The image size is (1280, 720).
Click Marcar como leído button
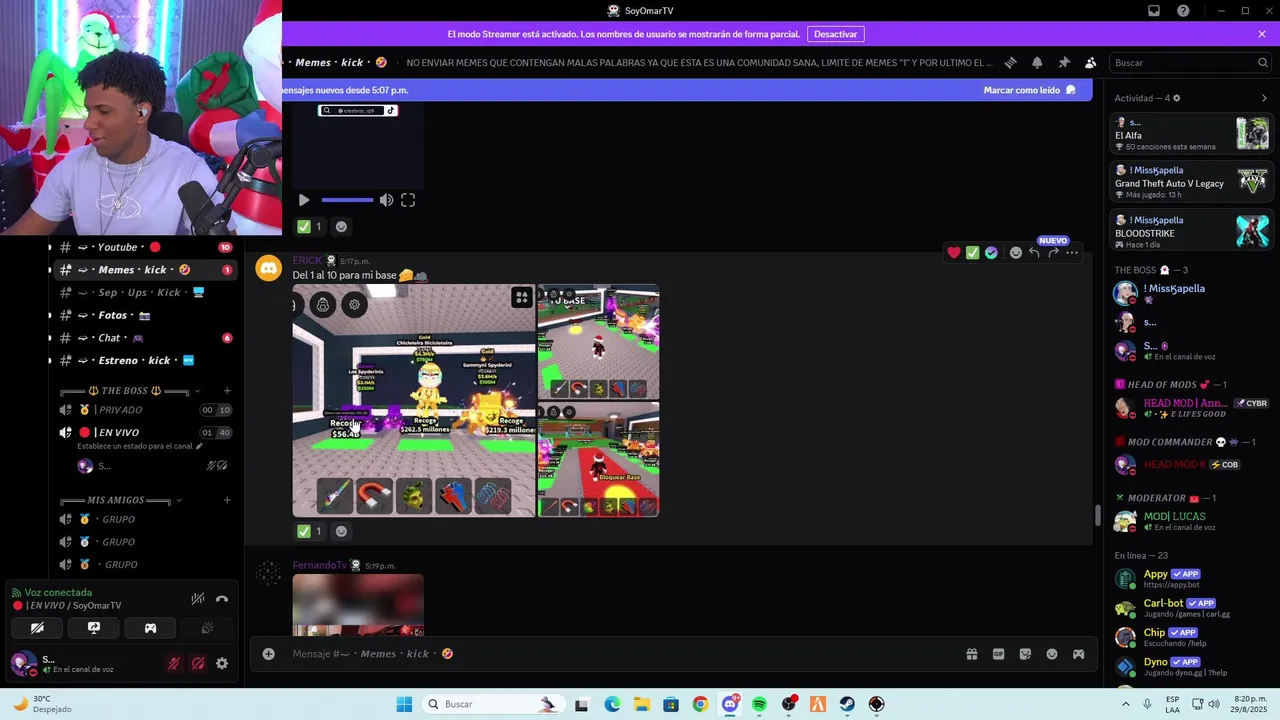click(x=1030, y=90)
